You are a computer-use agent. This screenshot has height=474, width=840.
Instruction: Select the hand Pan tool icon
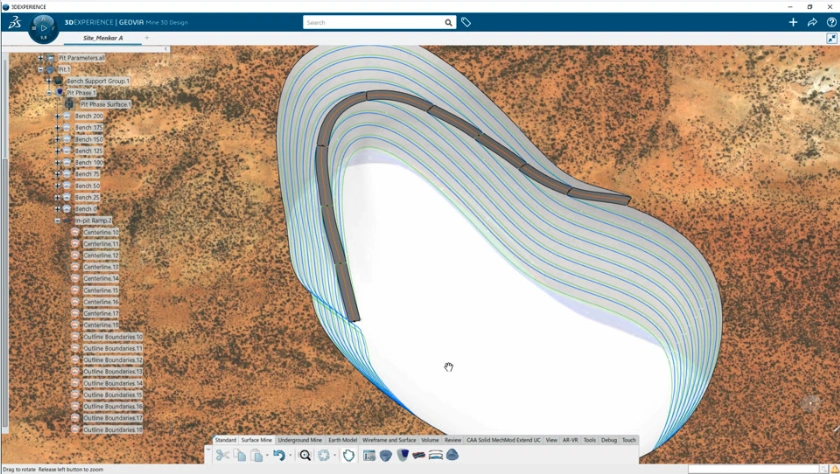[x=349, y=455]
